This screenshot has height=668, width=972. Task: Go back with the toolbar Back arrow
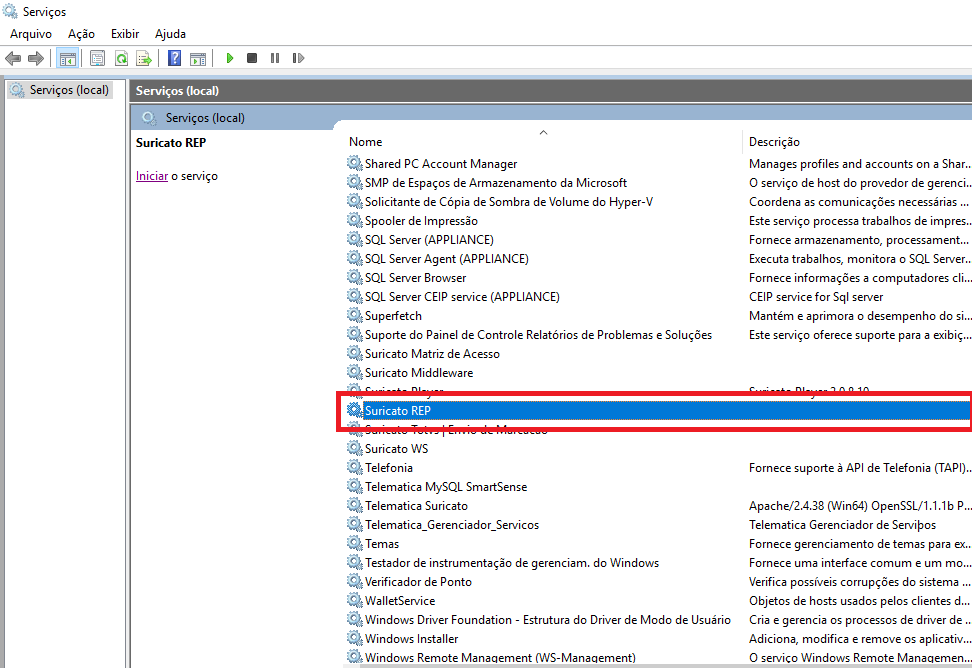pos(12,58)
